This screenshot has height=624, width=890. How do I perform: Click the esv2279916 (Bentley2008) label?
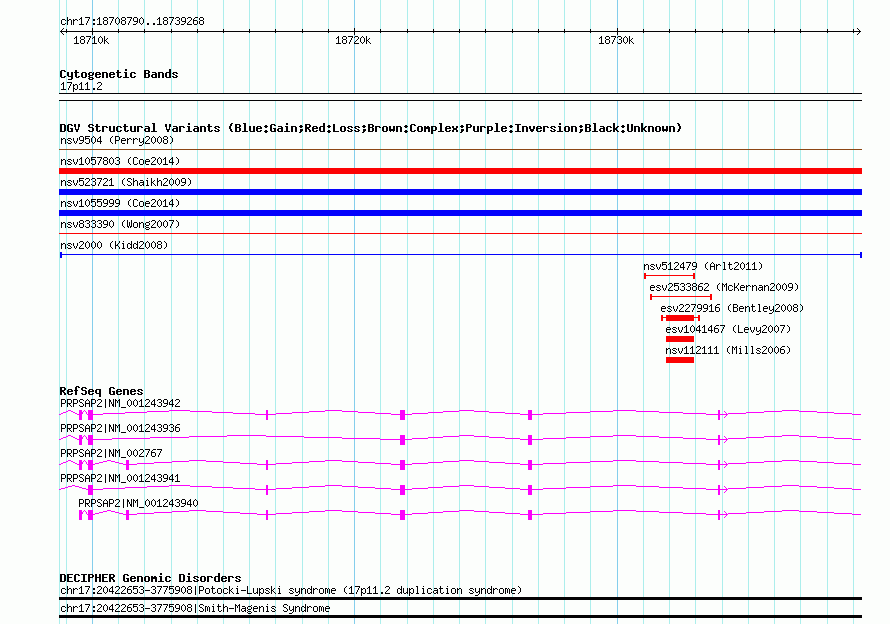732,308
